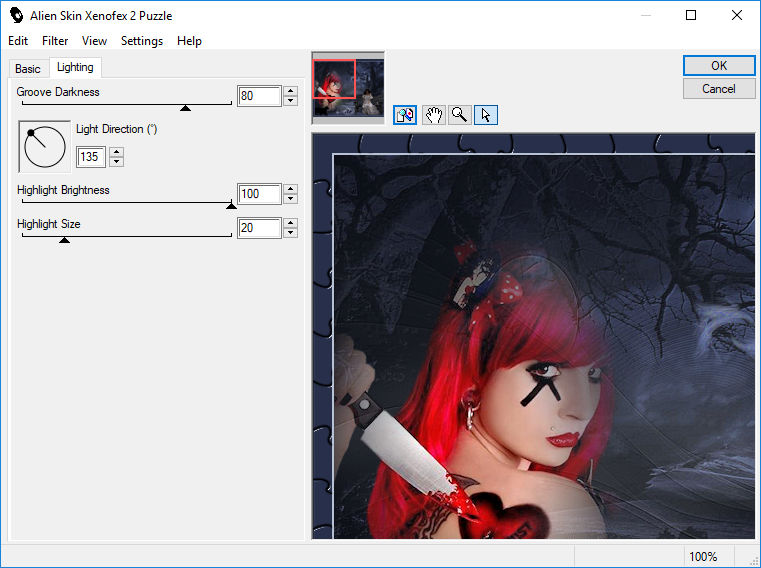Click the navigator thumbnail preview
Viewport: 761px width, 568px height.
coord(348,87)
